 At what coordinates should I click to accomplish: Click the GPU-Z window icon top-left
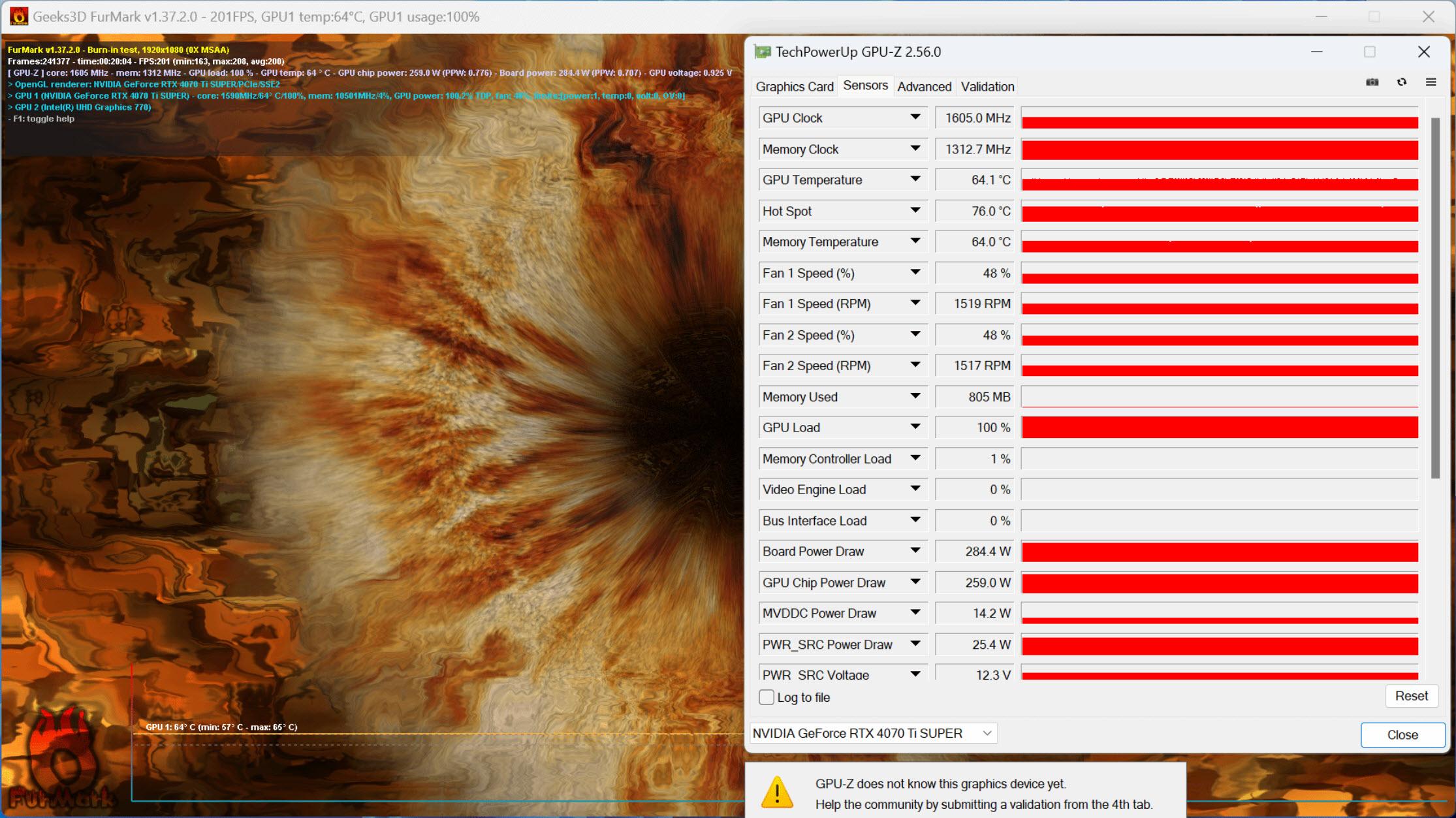tap(761, 52)
